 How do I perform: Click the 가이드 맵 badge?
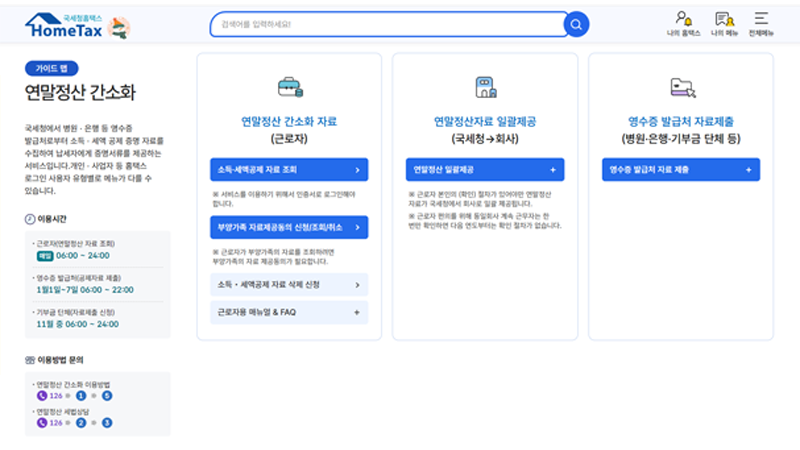click(x=52, y=68)
